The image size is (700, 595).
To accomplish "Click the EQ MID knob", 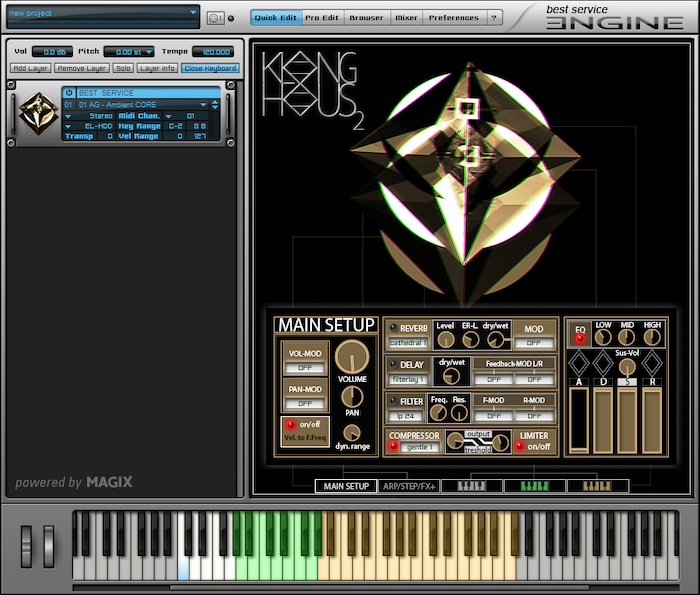I will [627, 337].
